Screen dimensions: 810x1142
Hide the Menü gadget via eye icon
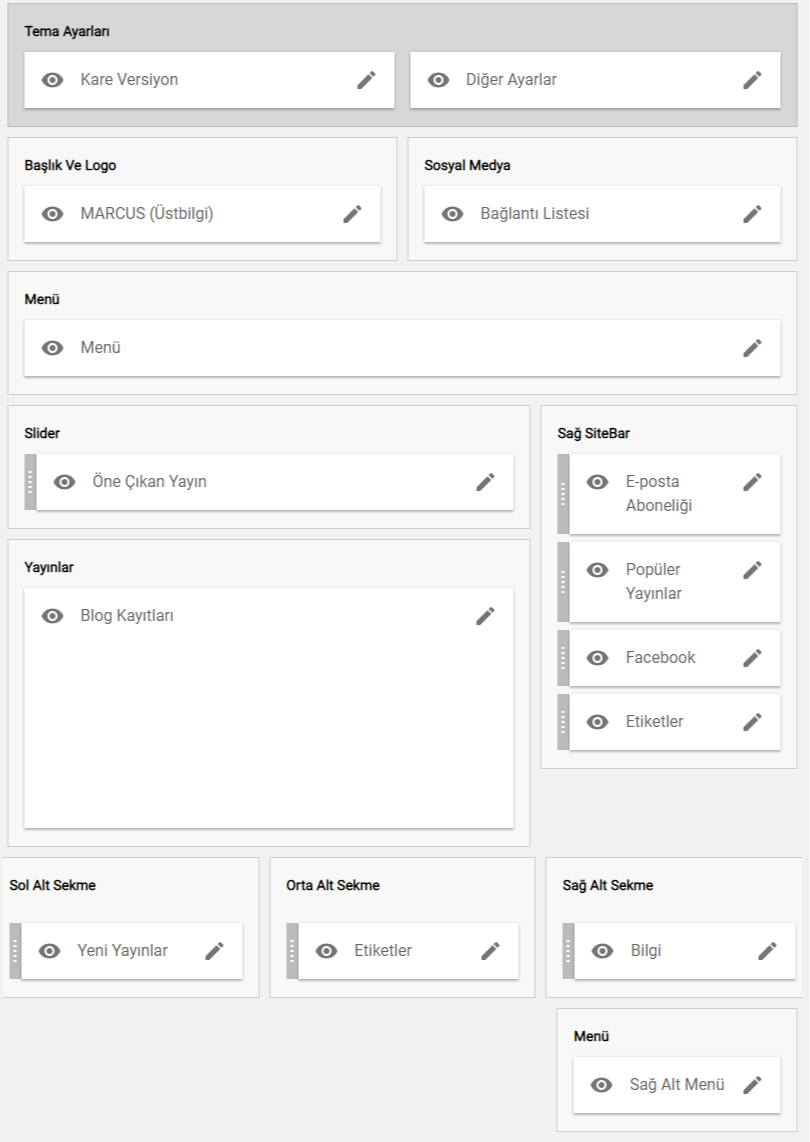point(52,348)
